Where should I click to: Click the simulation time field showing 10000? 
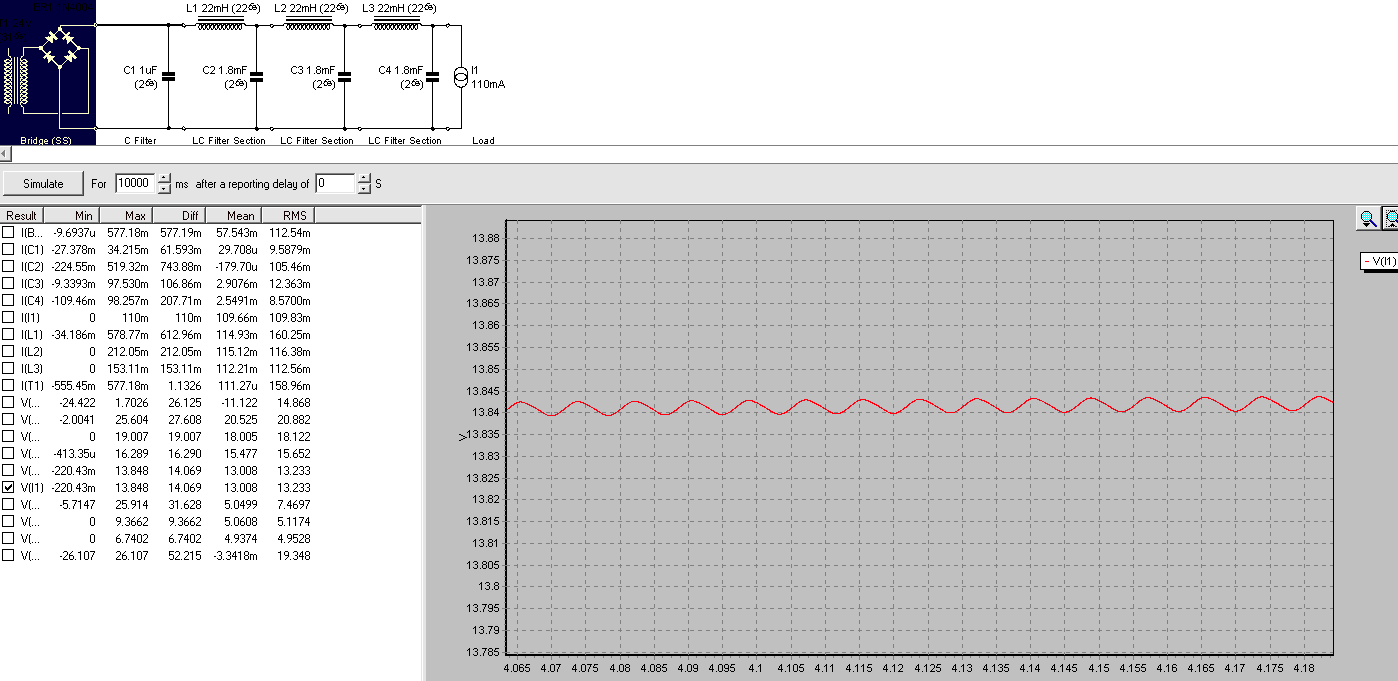135,183
